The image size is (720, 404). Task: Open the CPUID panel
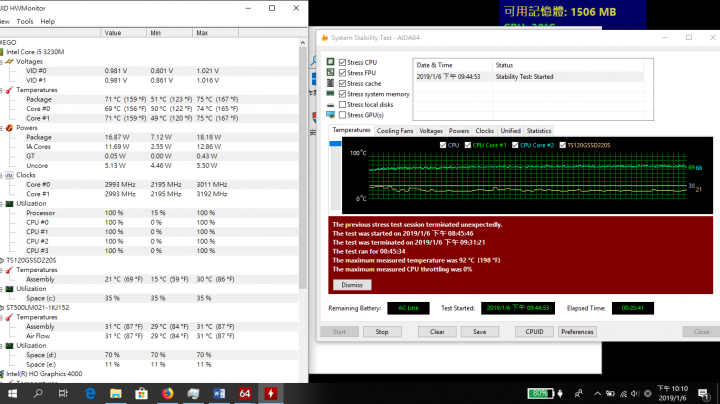pyautogui.click(x=534, y=331)
